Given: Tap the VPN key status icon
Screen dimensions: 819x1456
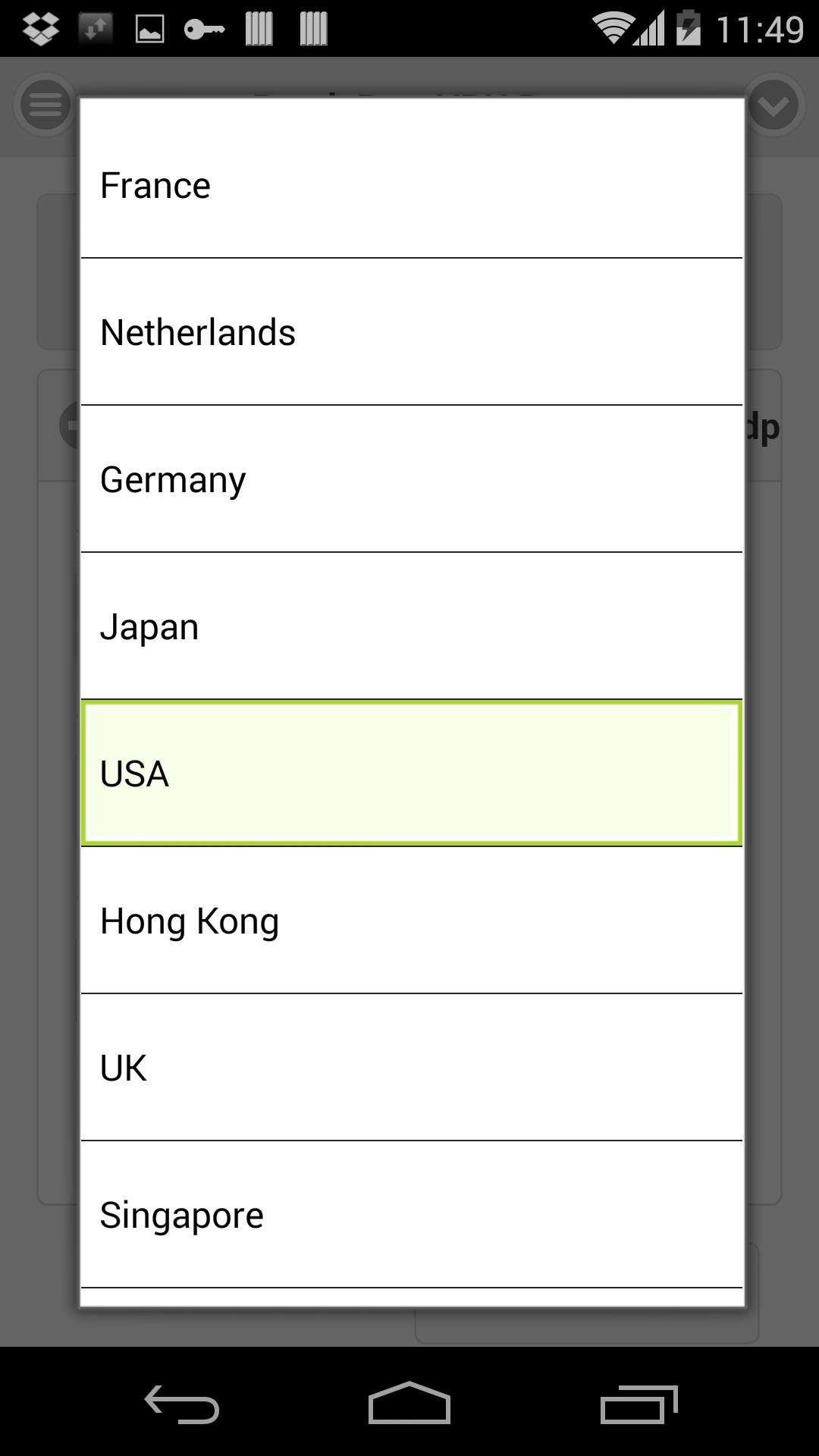Looking at the screenshot, I should click(x=204, y=30).
